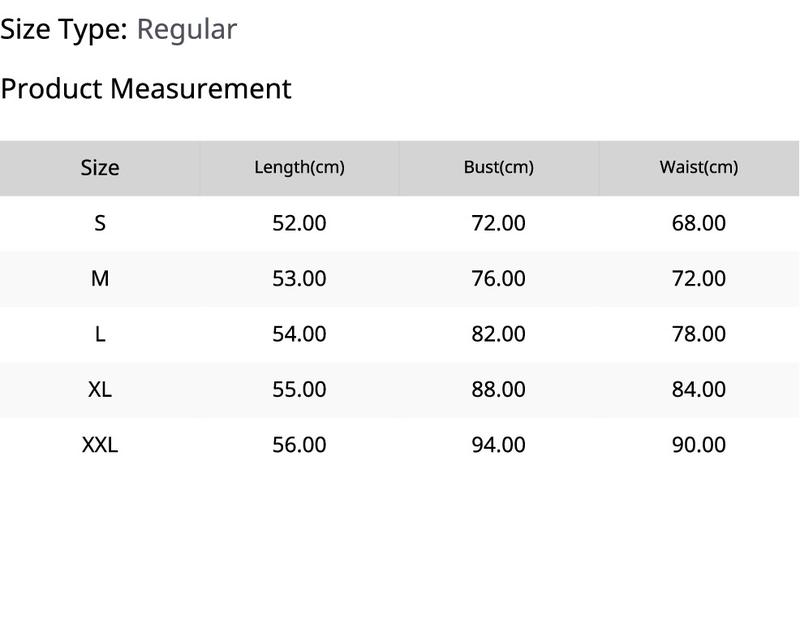
Task: Click the Regular size type value
Action: (x=187, y=29)
